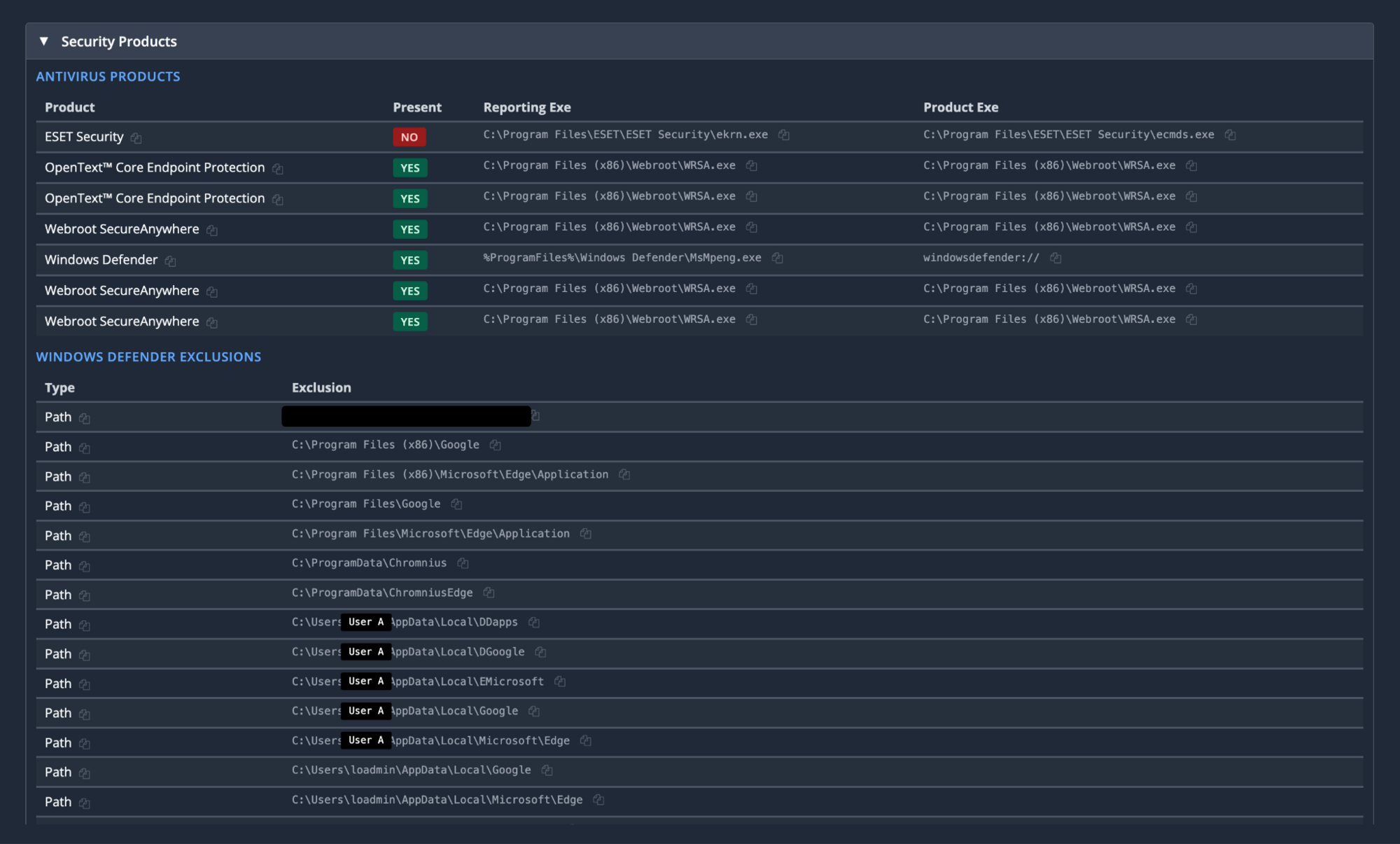Copy the ProgramData\ChromniusEdge exclusion path
1400x844 pixels.
tap(489, 593)
